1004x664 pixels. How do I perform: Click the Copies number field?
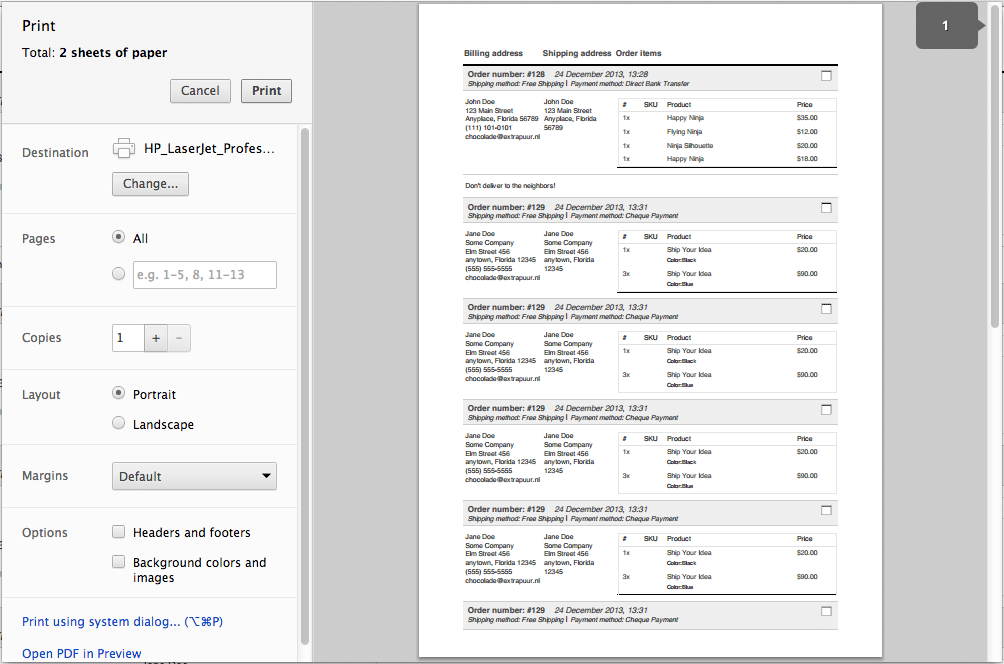(x=128, y=338)
